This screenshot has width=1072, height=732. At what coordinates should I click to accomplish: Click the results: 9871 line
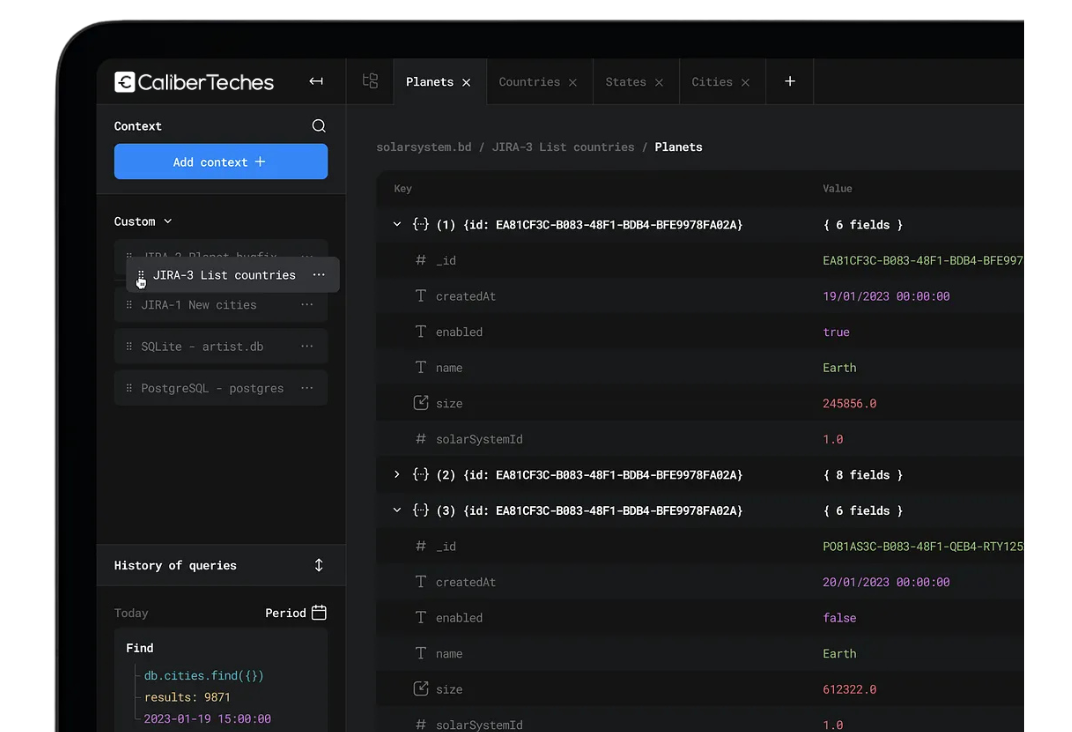click(187, 697)
